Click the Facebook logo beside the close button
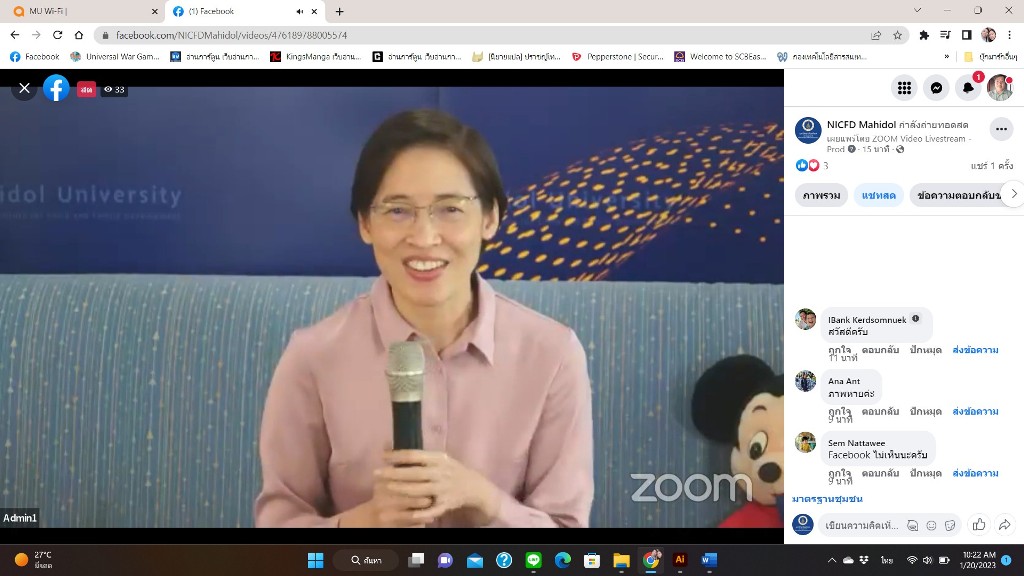 tap(57, 89)
